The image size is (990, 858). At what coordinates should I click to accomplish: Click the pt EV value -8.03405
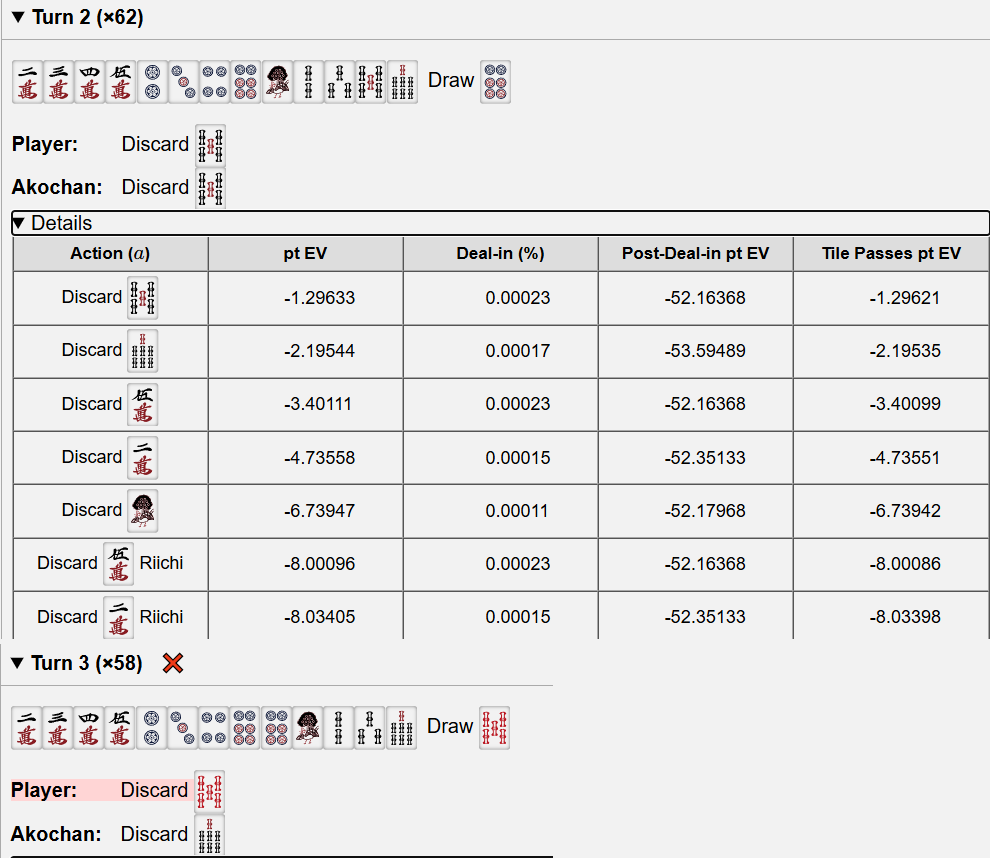point(319,617)
